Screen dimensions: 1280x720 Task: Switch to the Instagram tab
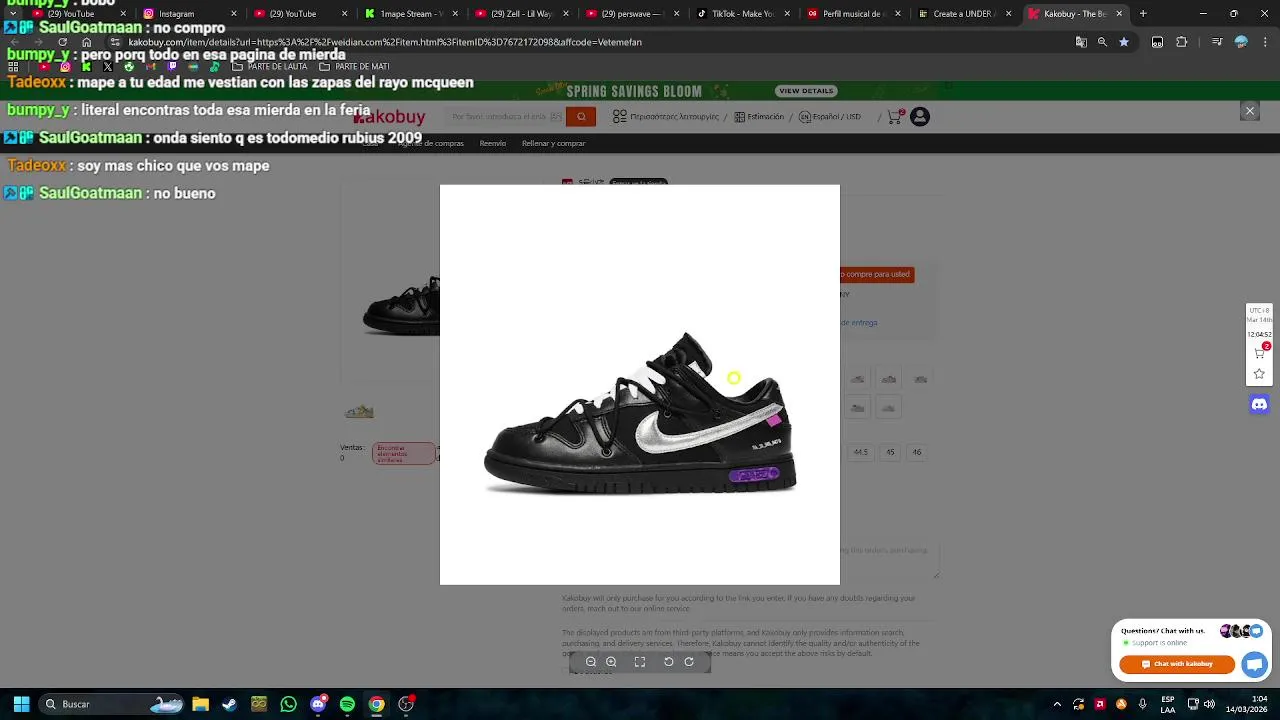point(190,14)
